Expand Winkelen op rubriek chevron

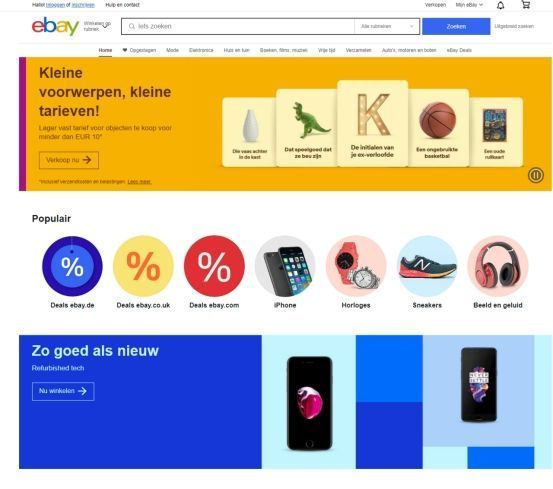[105, 26]
